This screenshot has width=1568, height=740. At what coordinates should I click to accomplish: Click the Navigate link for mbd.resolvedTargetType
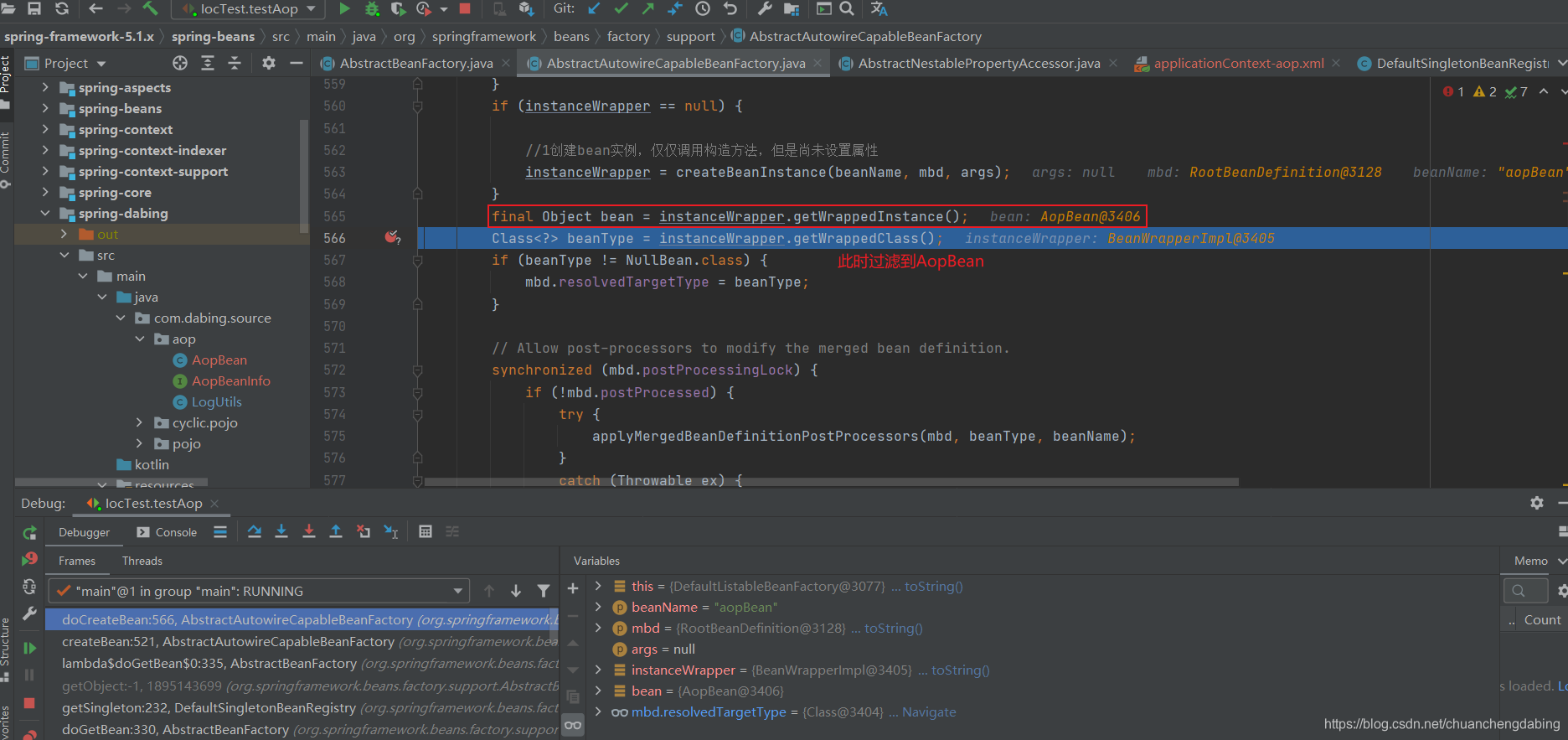pos(929,712)
